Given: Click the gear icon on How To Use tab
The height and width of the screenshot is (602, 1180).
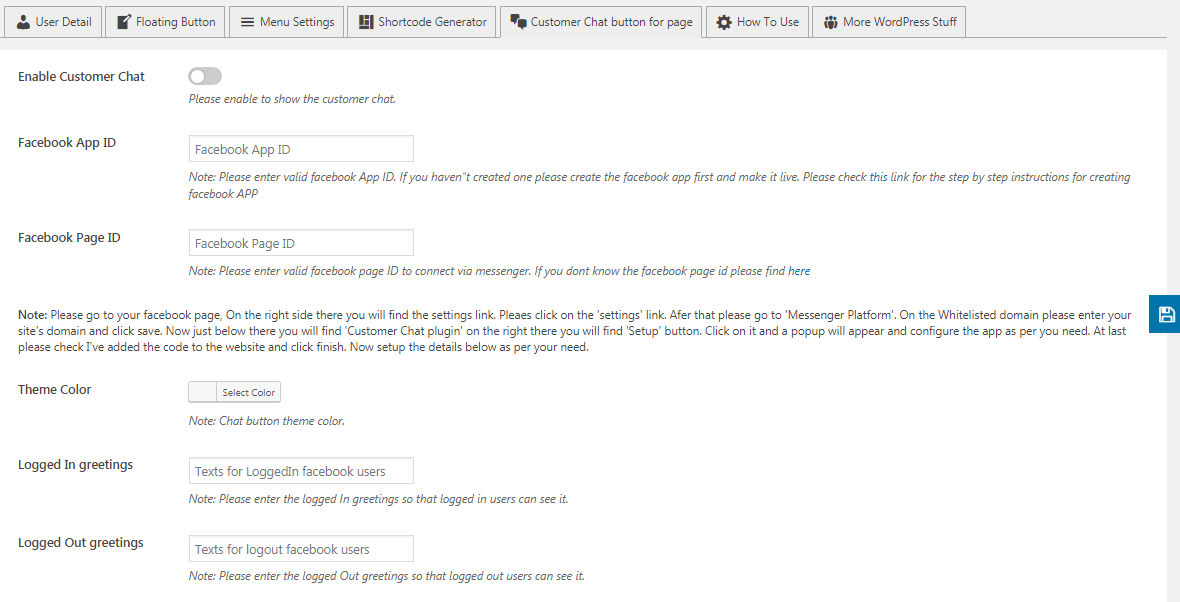Looking at the screenshot, I should [724, 23].
